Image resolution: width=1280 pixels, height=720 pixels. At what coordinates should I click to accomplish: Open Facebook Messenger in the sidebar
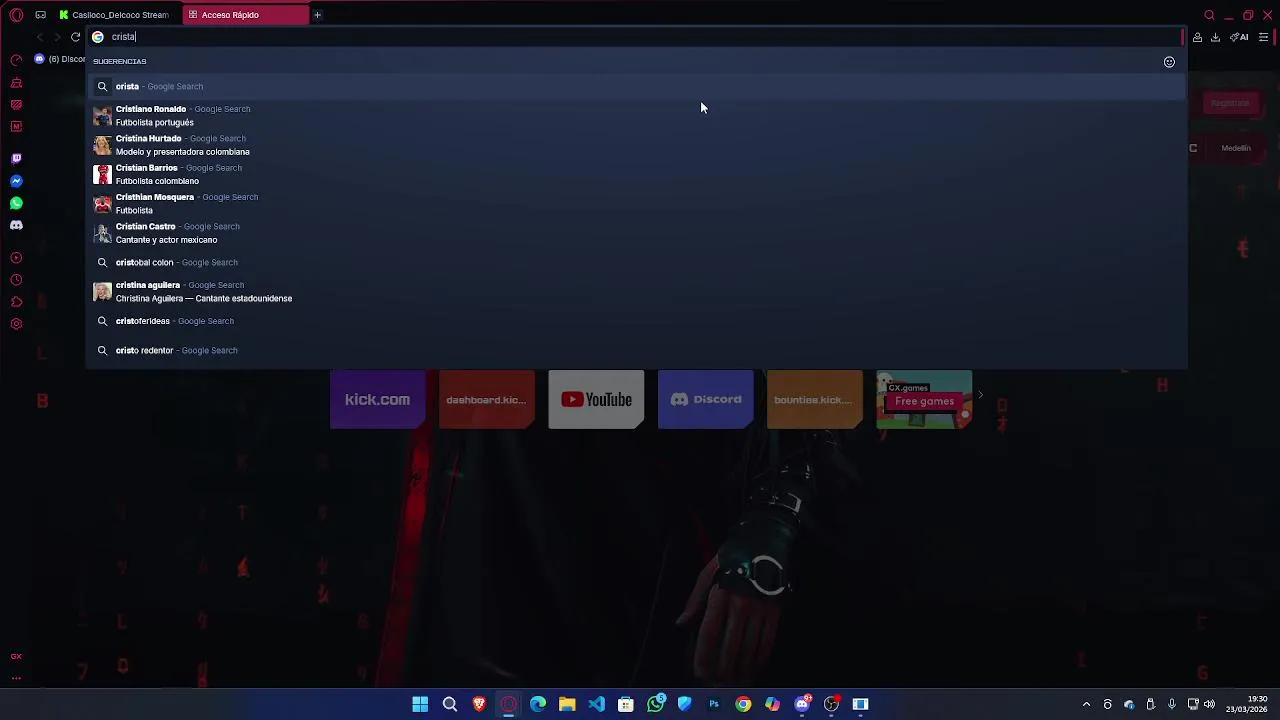tap(16, 181)
